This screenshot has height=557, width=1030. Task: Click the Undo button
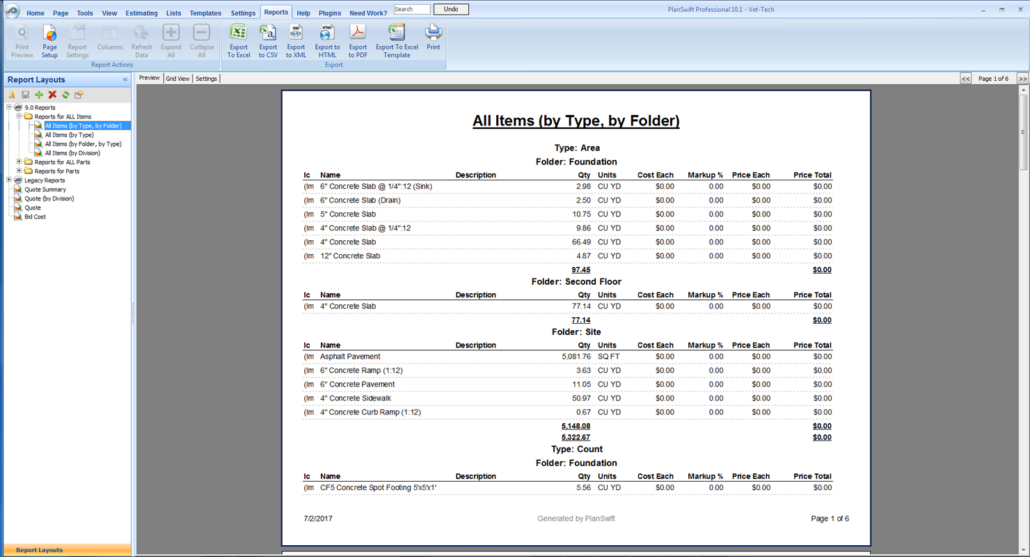[x=451, y=9]
